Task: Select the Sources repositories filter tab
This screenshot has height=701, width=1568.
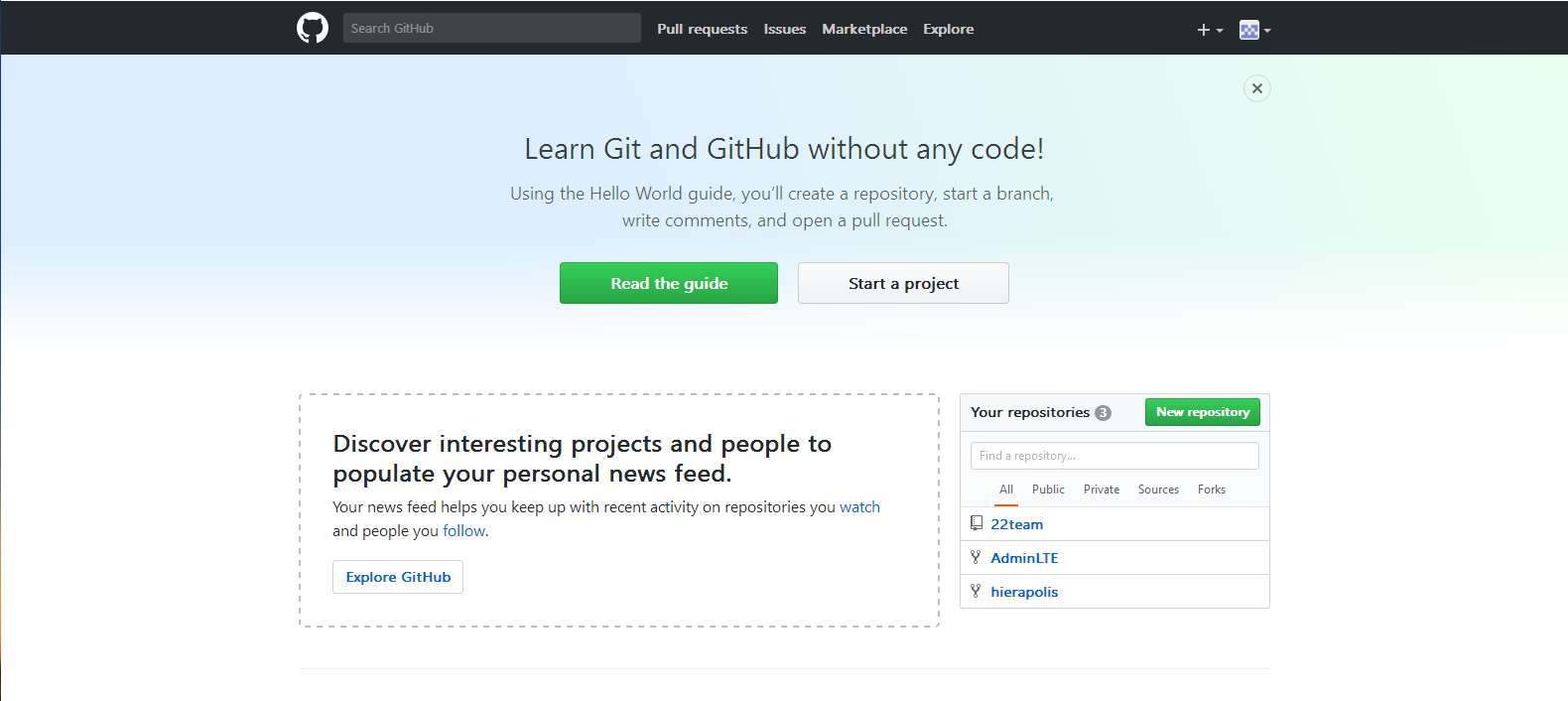Action: click(x=1158, y=490)
